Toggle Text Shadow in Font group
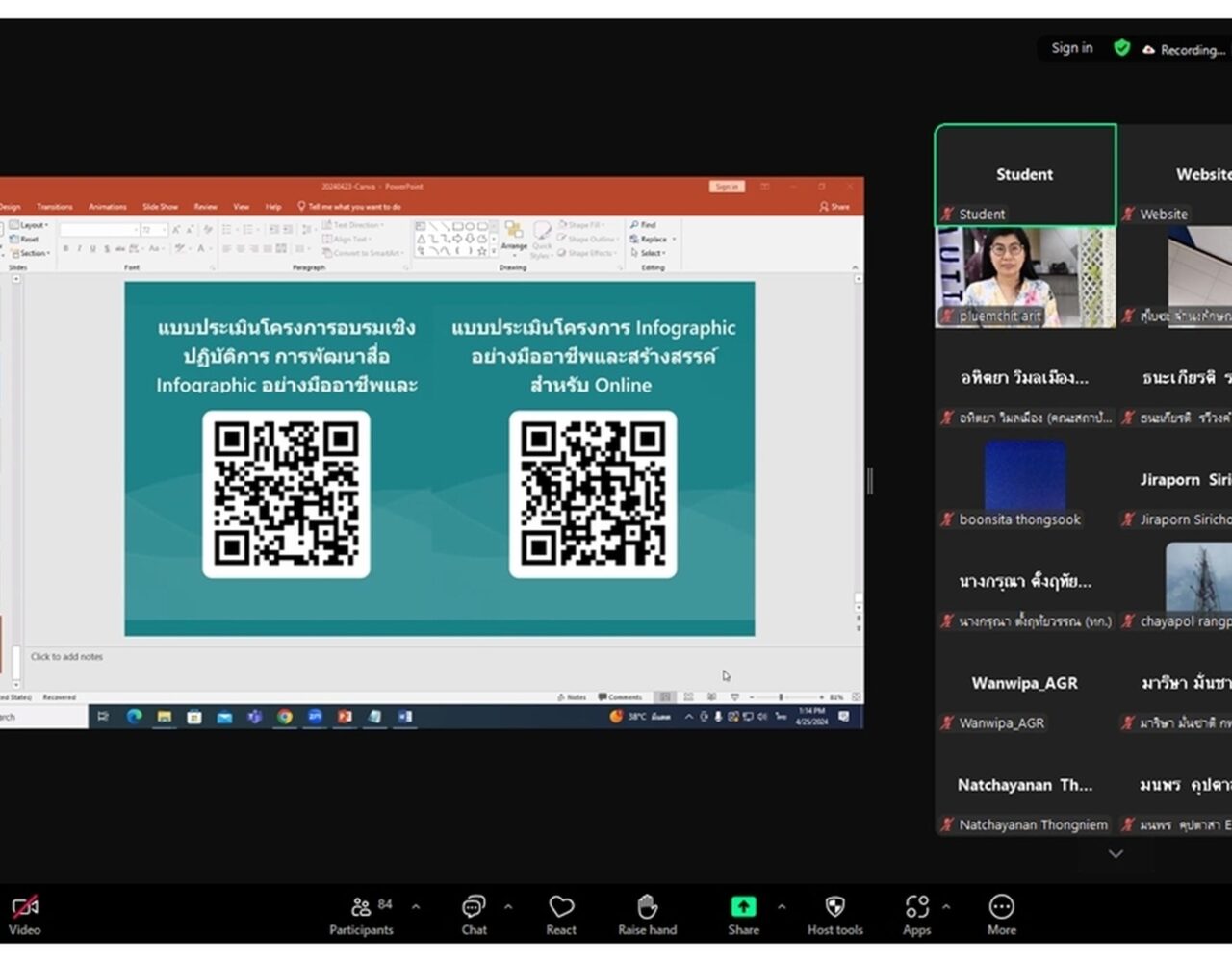 pos(107,248)
